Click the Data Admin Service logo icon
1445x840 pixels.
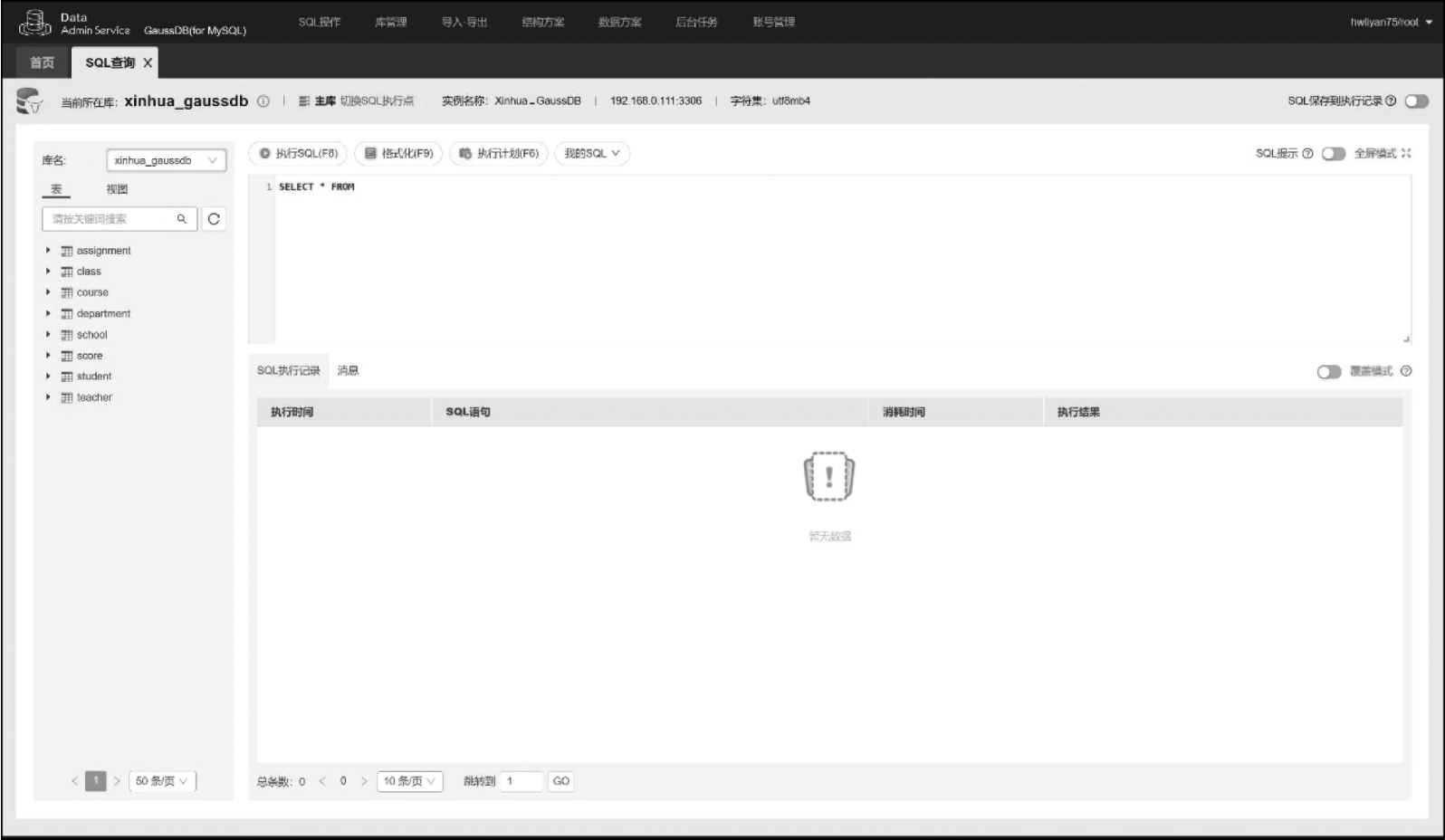[34, 23]
